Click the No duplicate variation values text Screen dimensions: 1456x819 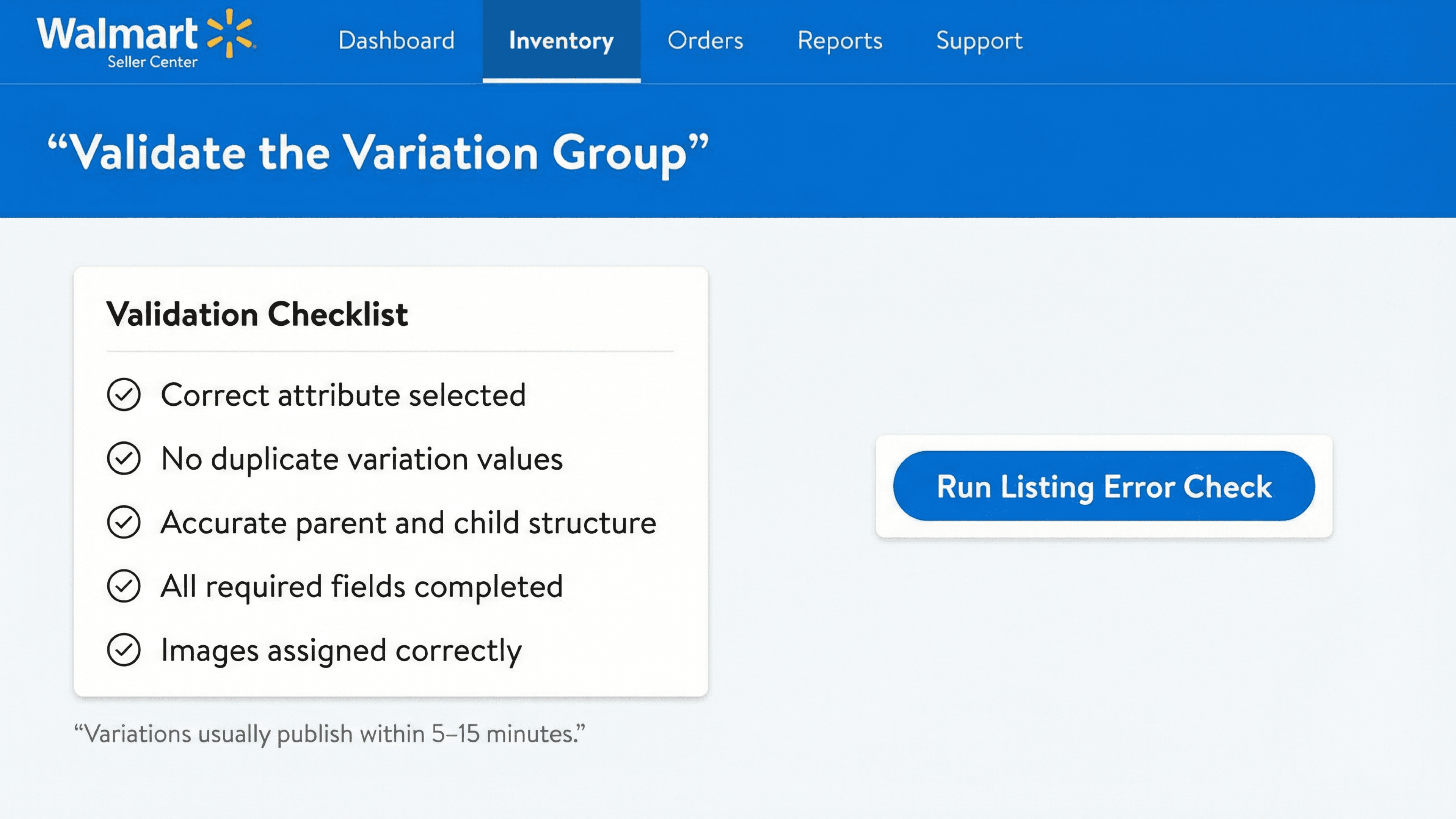(362, 458)
